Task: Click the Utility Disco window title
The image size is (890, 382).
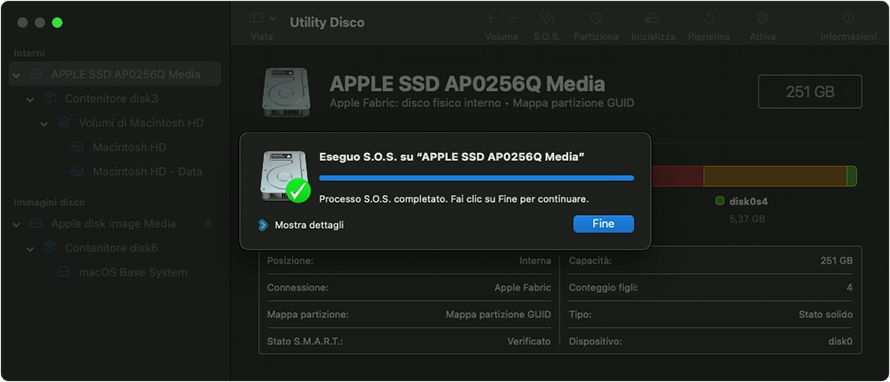Action: pyautogui.click(x=327, y=23)
